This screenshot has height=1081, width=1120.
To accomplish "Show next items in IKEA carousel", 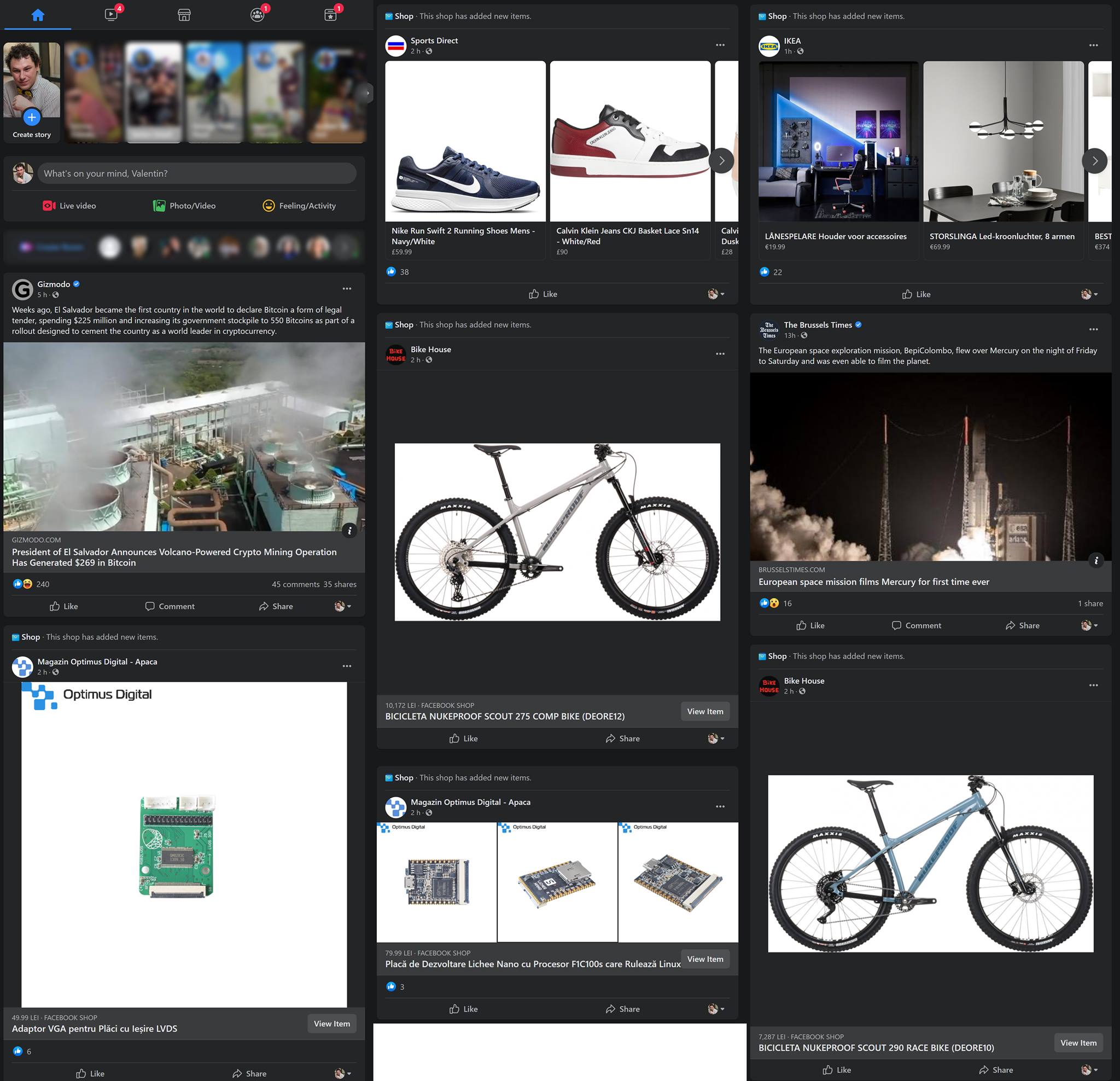I will [1095, 161].
